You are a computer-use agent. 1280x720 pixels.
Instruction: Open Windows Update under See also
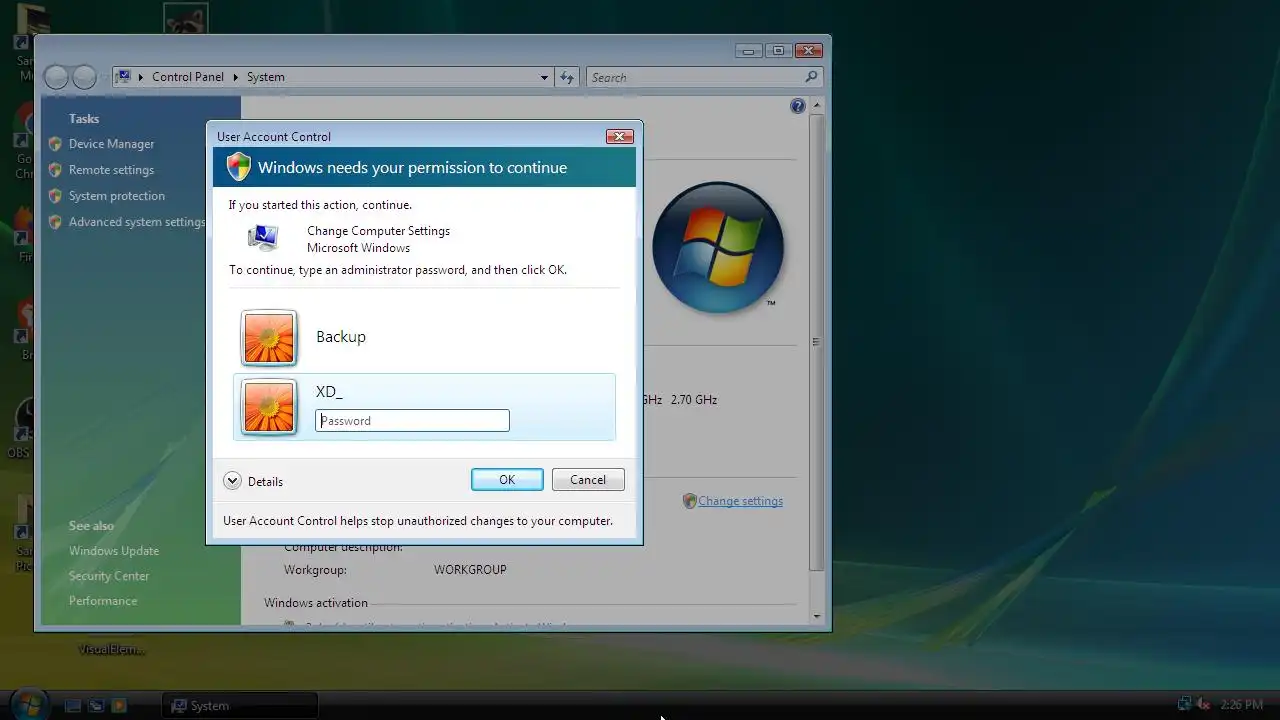(114, 551)
